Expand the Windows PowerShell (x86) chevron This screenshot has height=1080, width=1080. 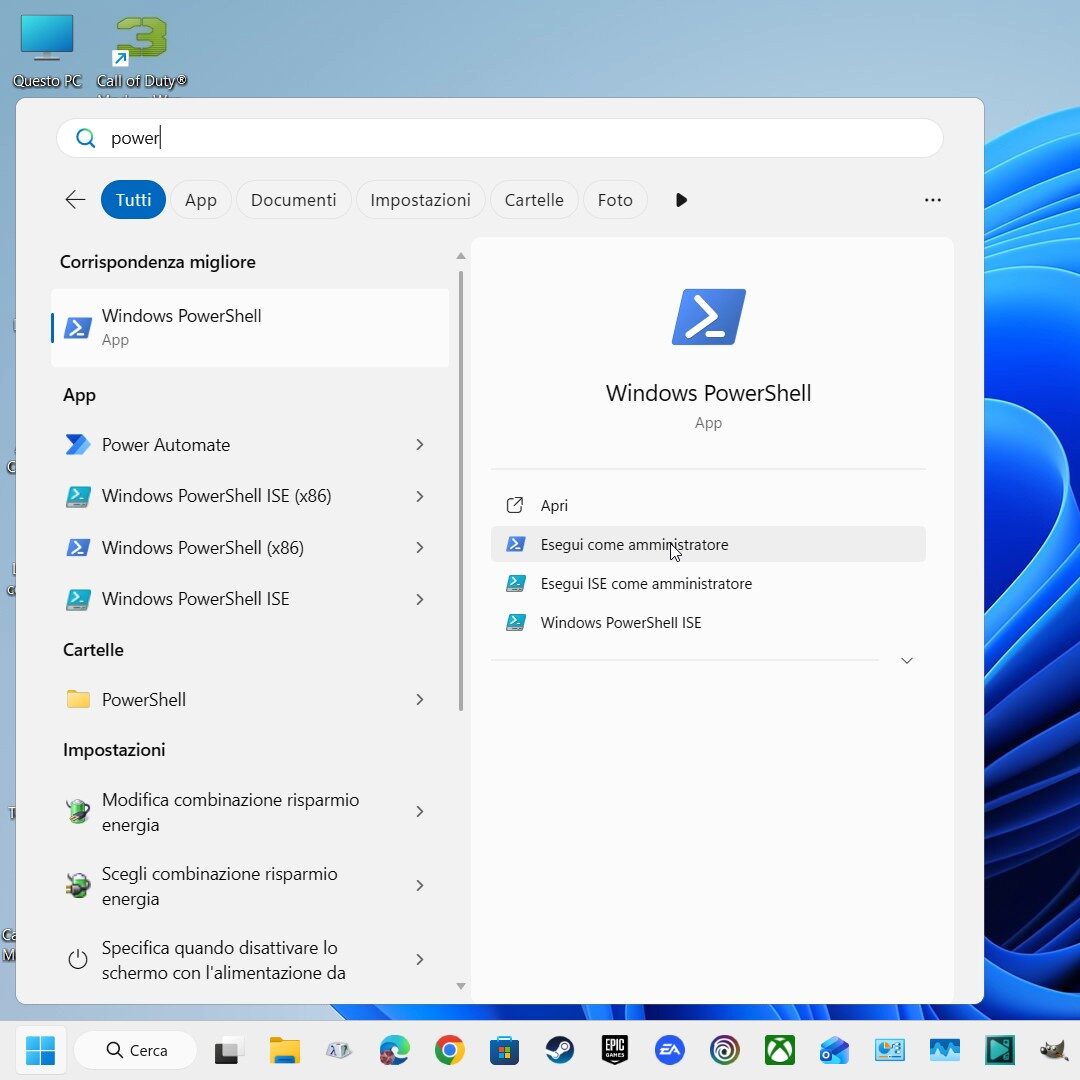point(419,548)
